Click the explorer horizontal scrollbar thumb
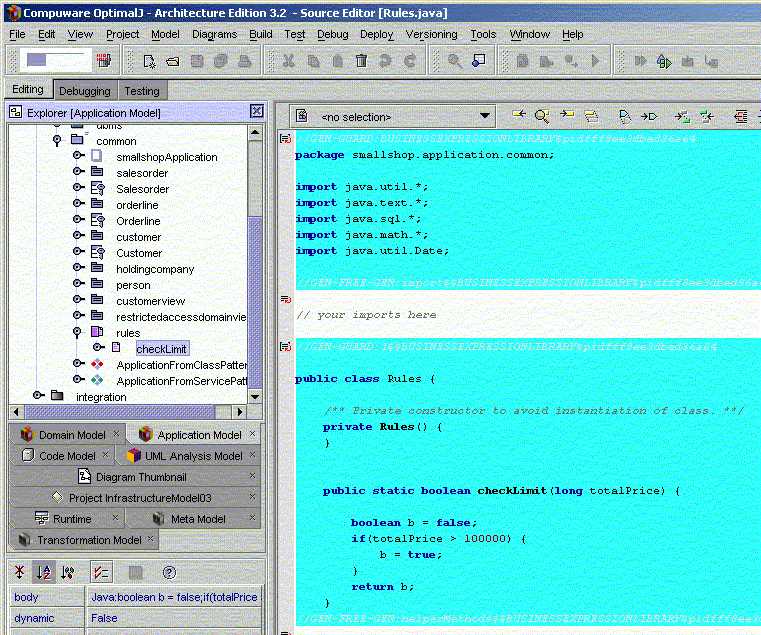Image resolution: width=761 pixels, height=635 pixels. 119,412
